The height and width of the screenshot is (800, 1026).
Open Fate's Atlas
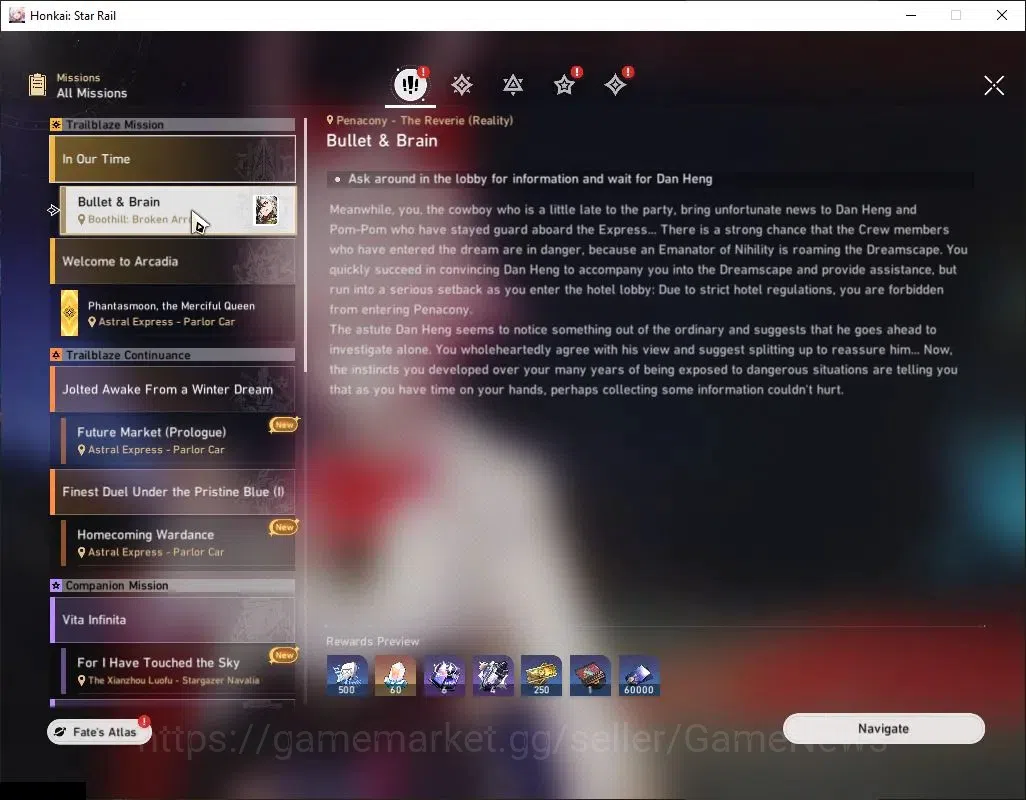pos(99,732)
